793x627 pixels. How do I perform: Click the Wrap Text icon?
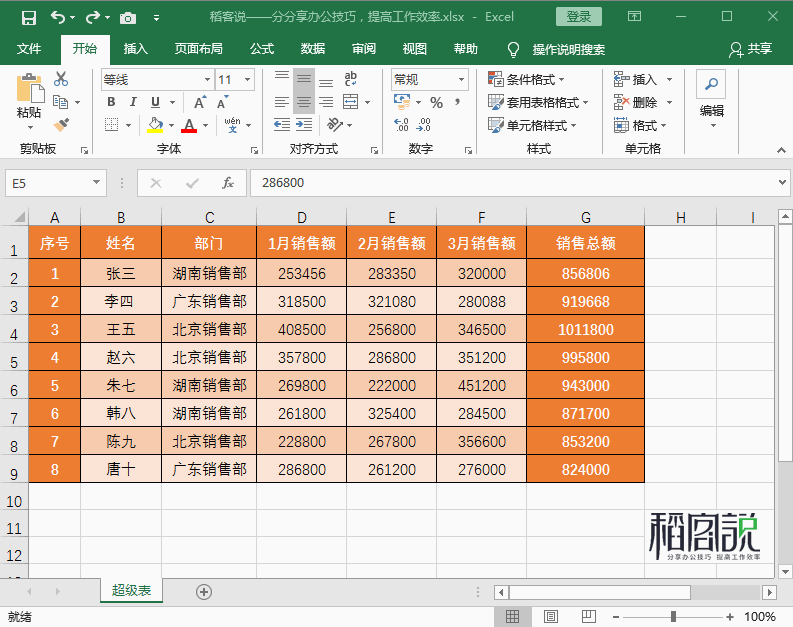(x=350, y=78)
